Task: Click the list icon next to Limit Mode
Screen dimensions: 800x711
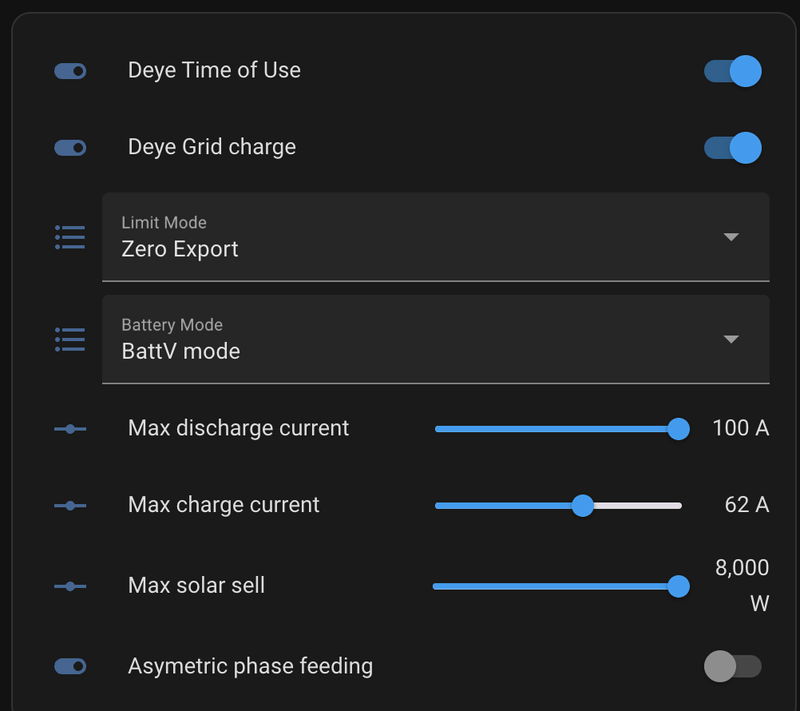Action: (x=70, y=237)
